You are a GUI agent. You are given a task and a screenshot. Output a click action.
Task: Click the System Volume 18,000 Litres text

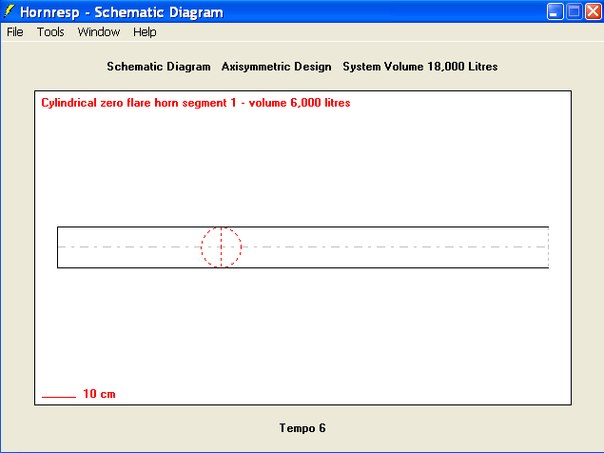tap(420, 67)
